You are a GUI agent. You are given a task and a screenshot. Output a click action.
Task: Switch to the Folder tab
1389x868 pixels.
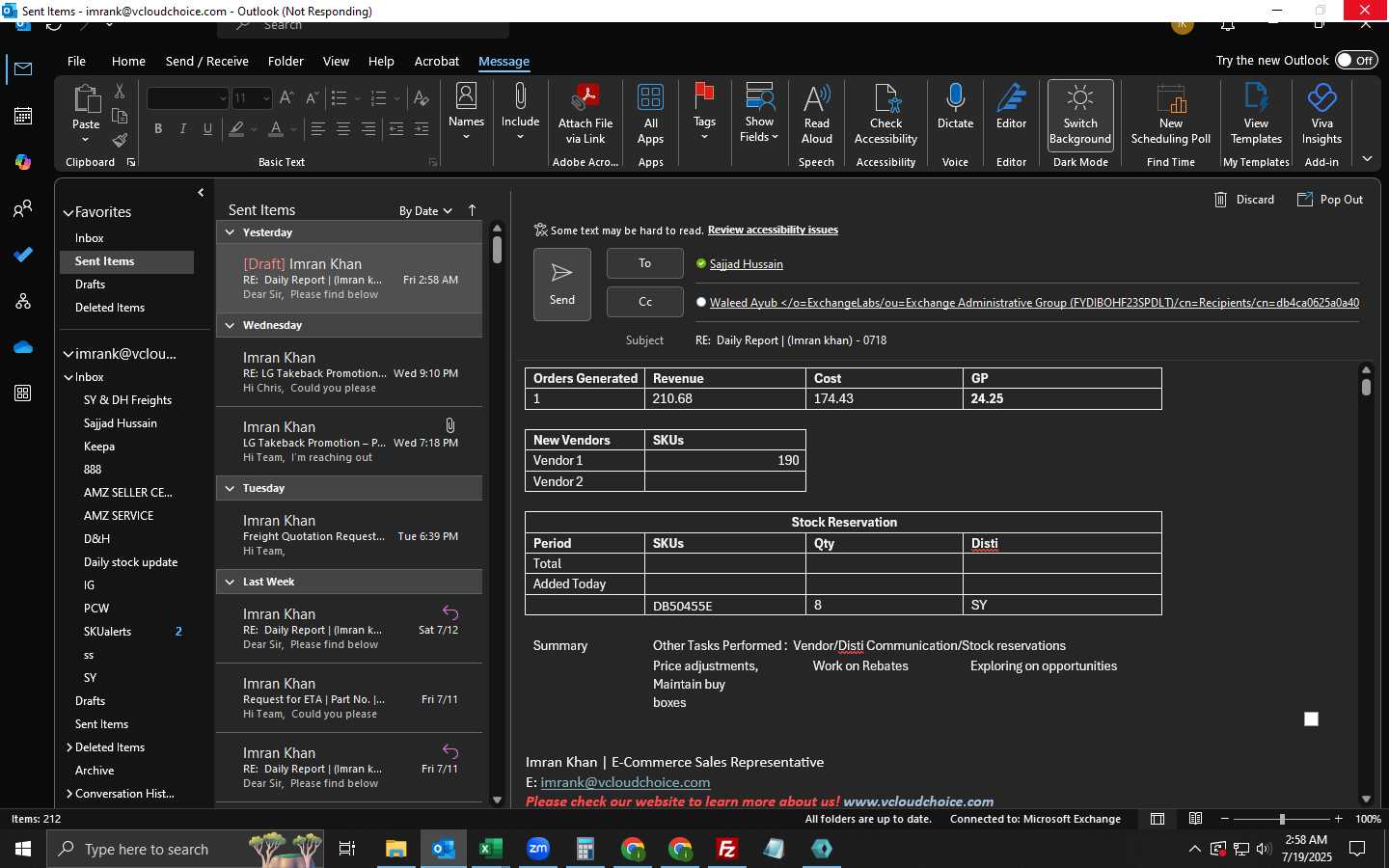pos(286,61)
